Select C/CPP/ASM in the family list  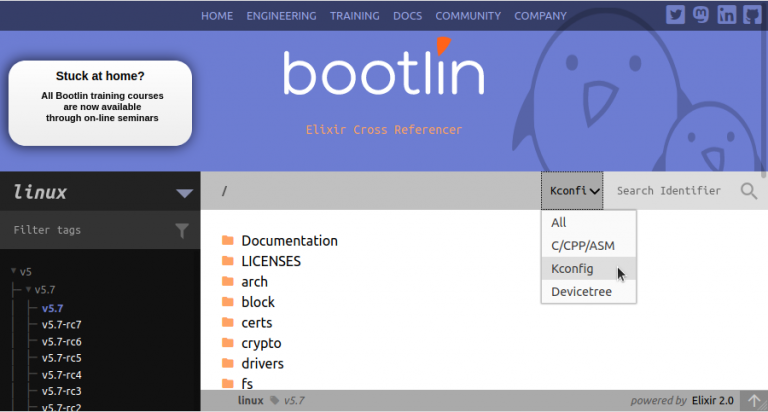coord(589,245)
